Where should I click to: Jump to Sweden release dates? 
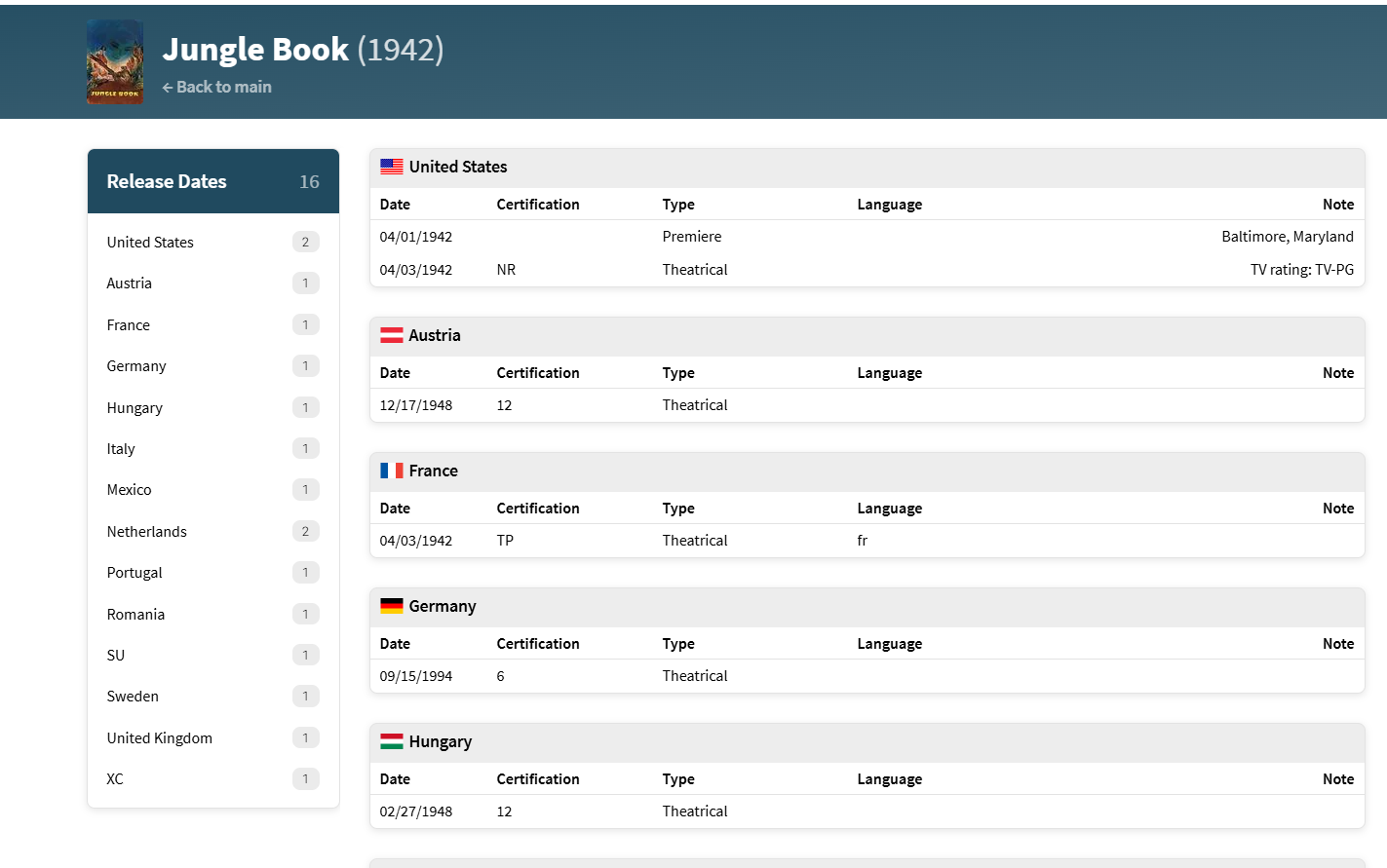[x=133, y=697]
